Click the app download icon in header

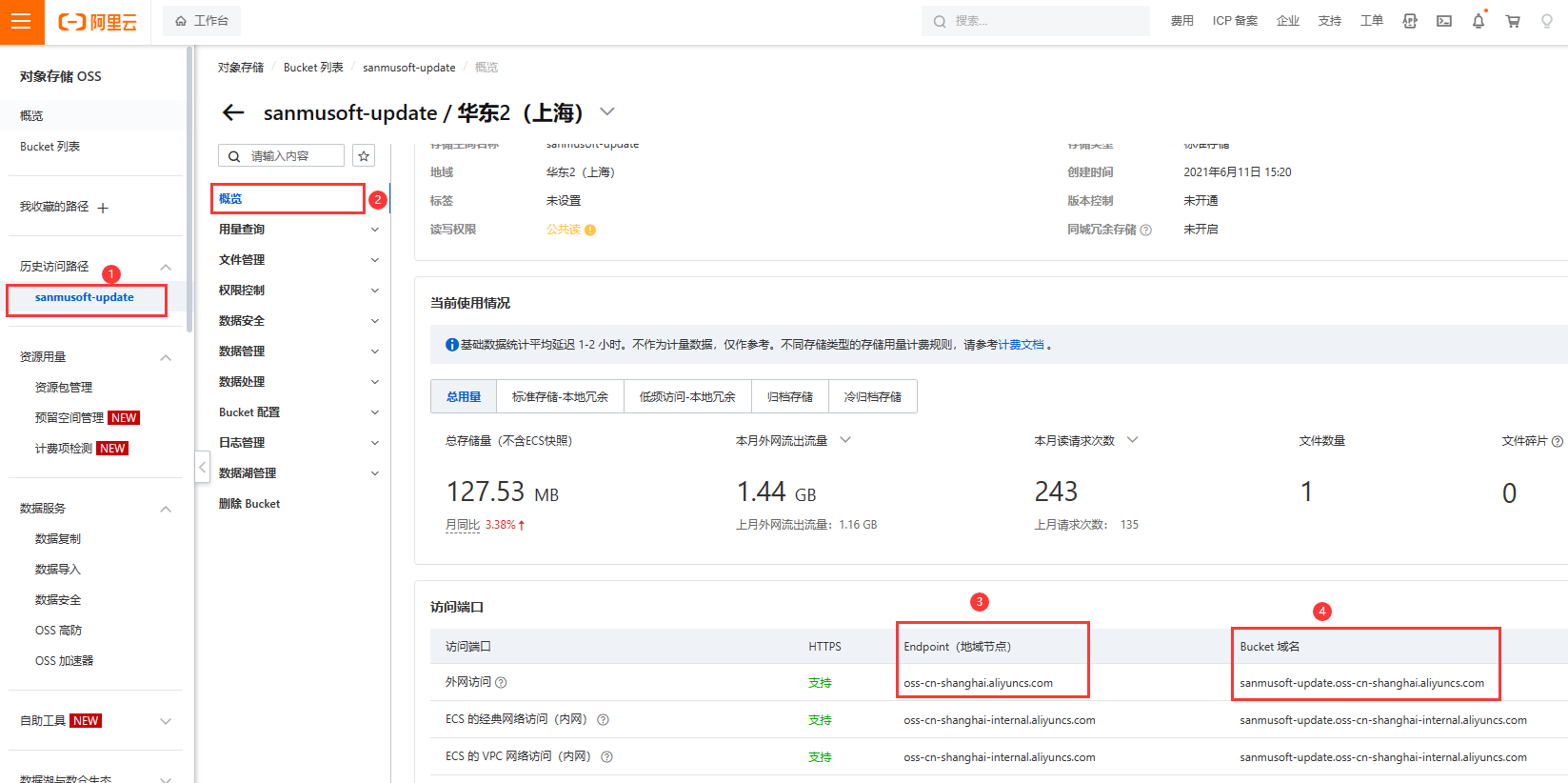[x=1410, y=21]
